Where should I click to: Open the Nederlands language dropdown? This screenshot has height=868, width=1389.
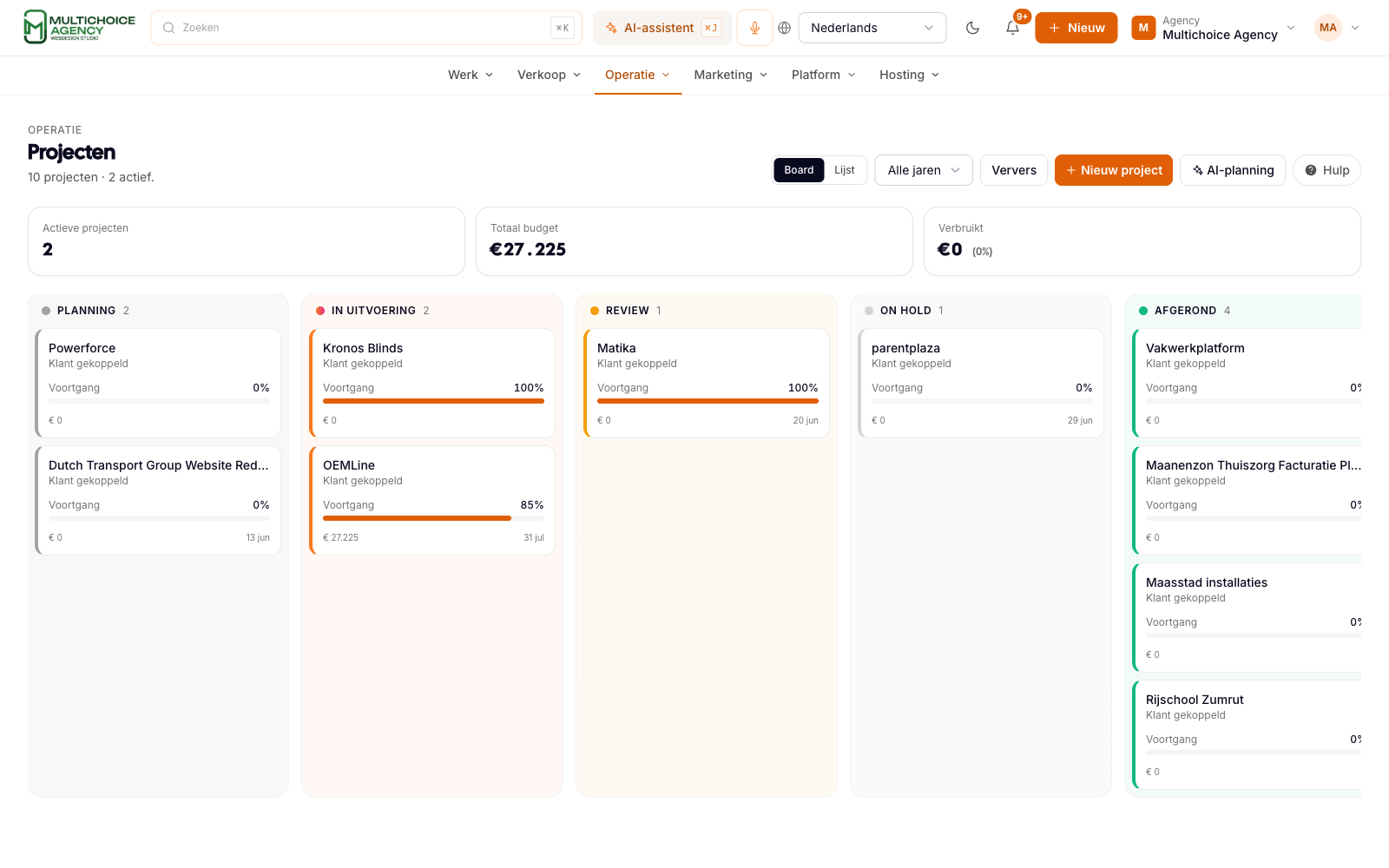pos(872,28)
